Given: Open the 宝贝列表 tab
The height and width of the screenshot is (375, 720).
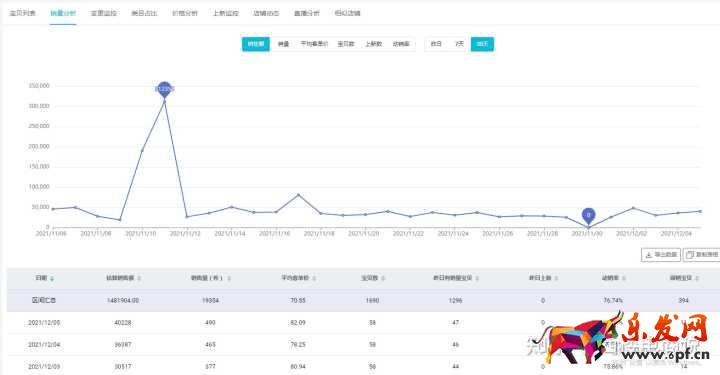Looking at the screenshot, I should point(22,13).
